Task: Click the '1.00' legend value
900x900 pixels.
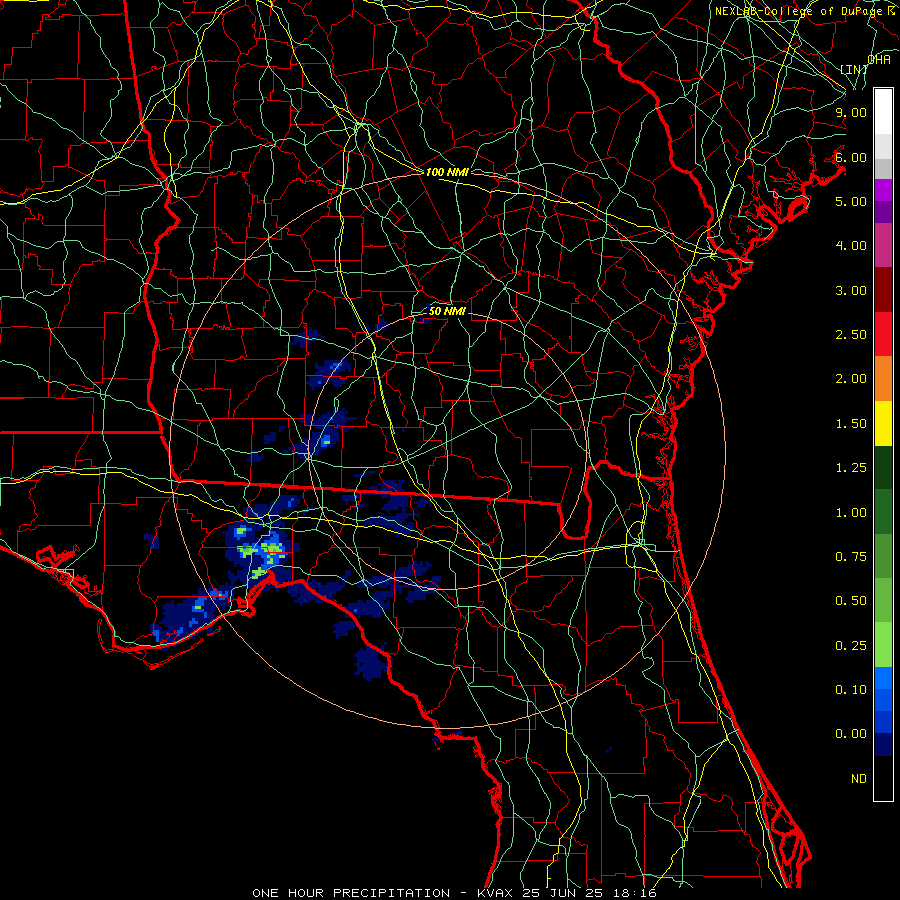Action: pos(851,513)
